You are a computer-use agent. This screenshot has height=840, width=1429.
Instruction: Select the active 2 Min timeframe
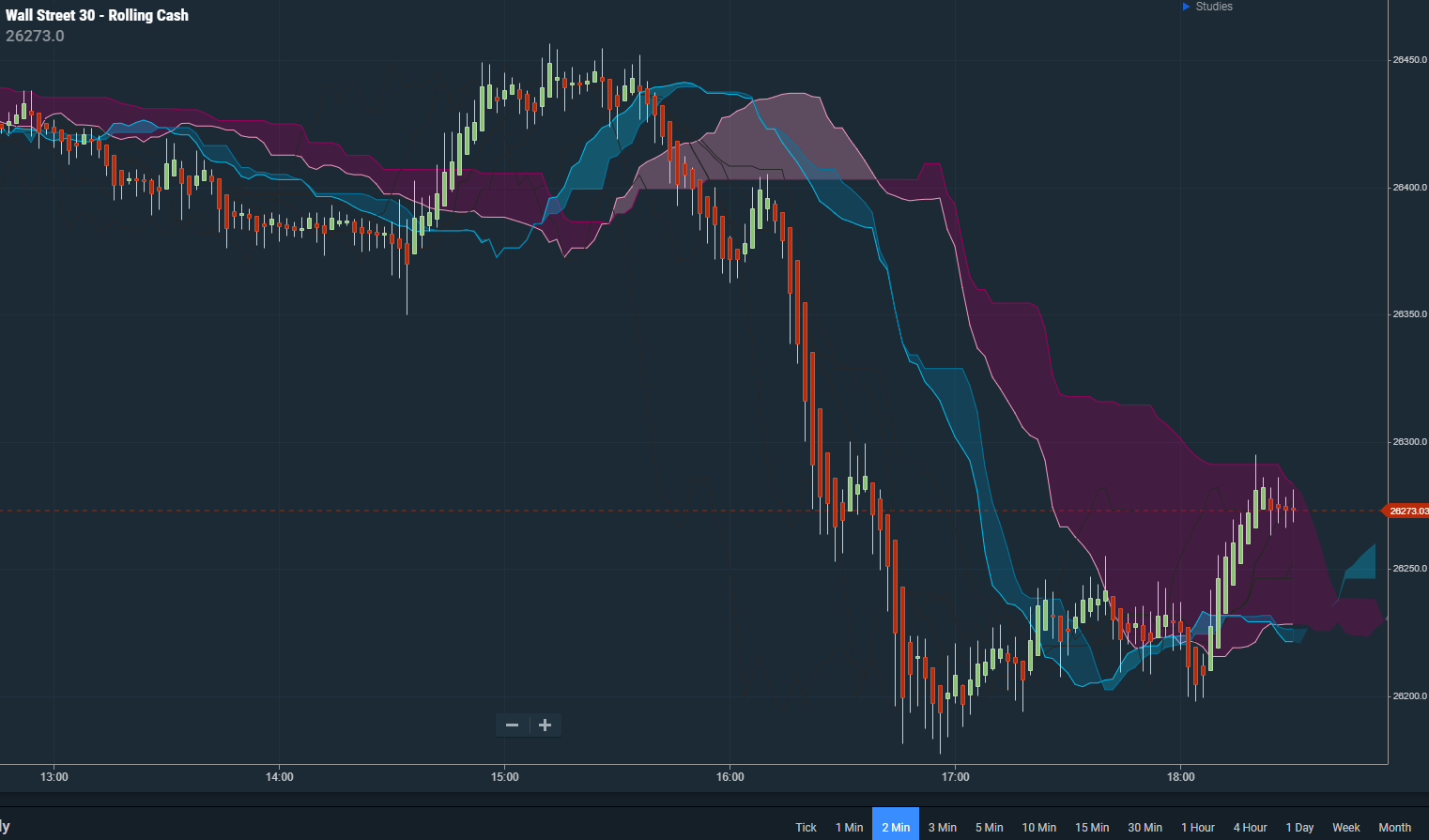pyautogui.click(x=896, y=825)
